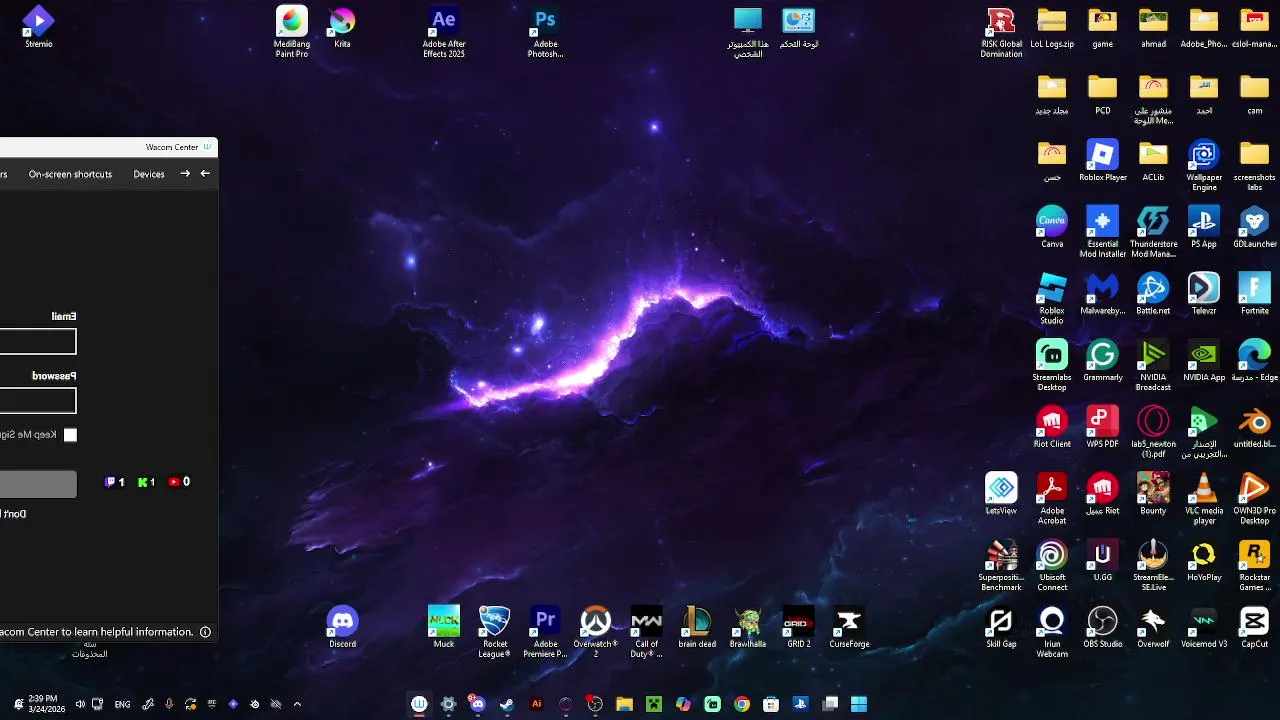Open the Canva desktop shortcut
The image size is (1280, 720).
coord(1052,227)
